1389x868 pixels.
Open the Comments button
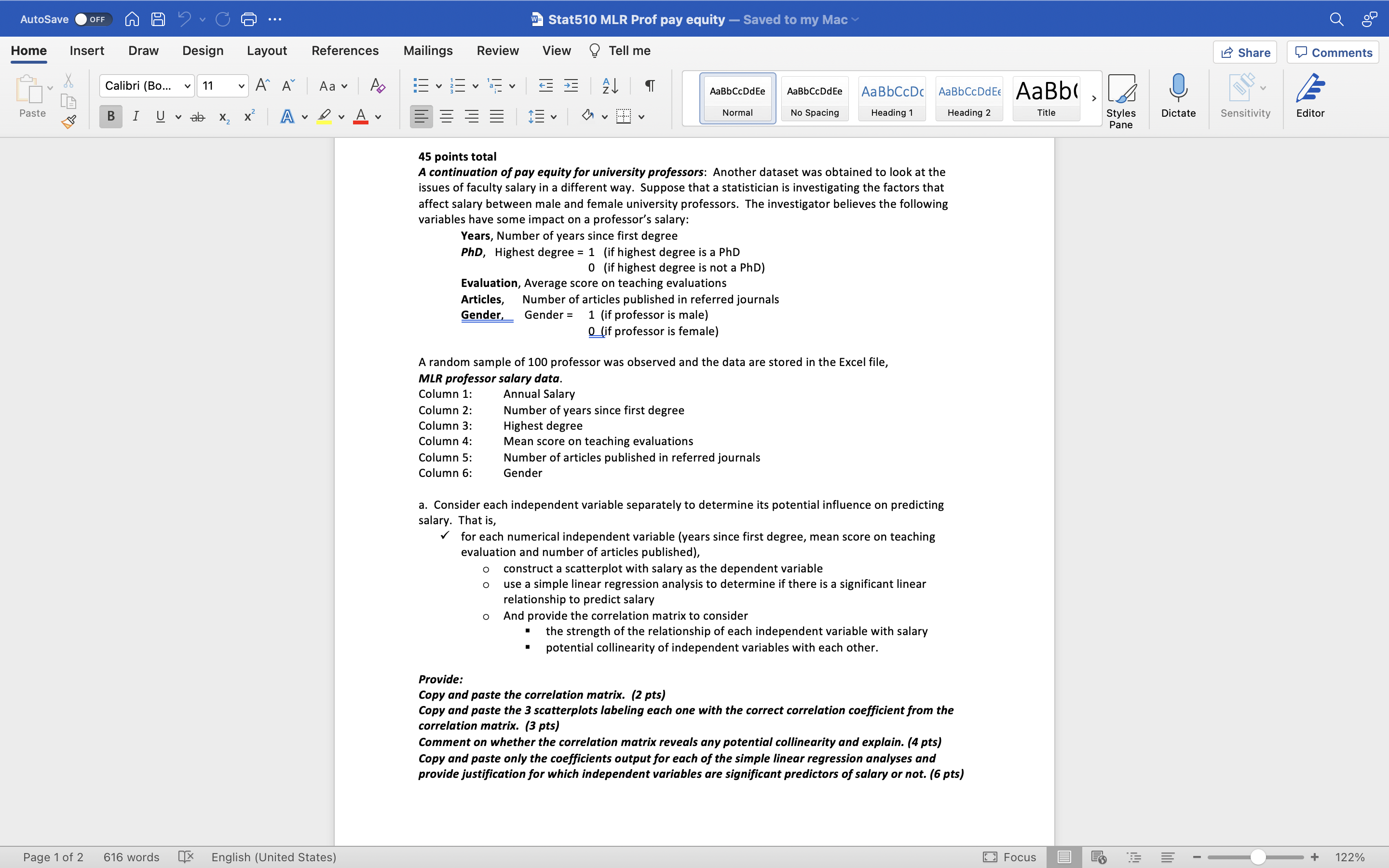[x=1333, y=52]
